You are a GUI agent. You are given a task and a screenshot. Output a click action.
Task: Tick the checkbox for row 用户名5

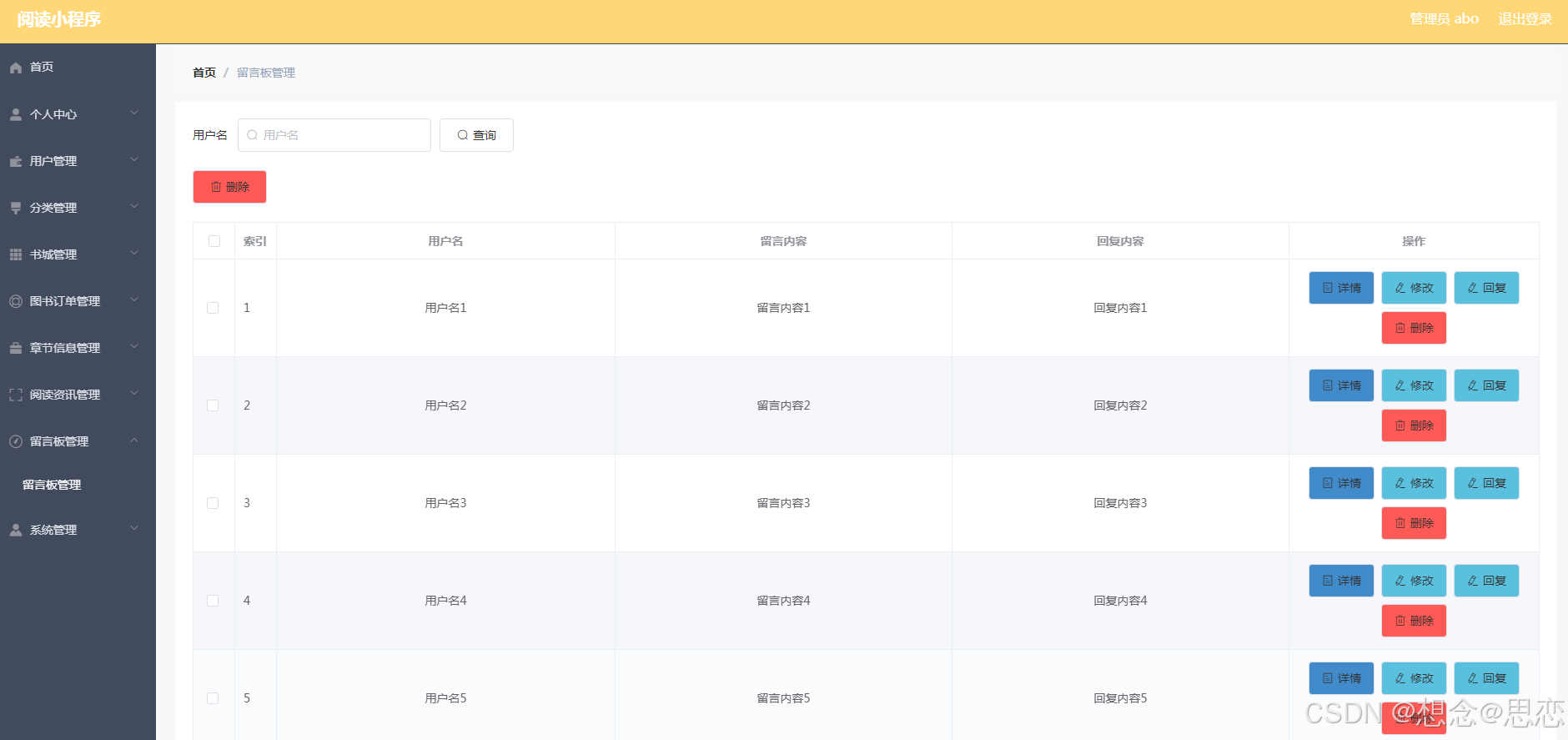click(x=213, y=698)
